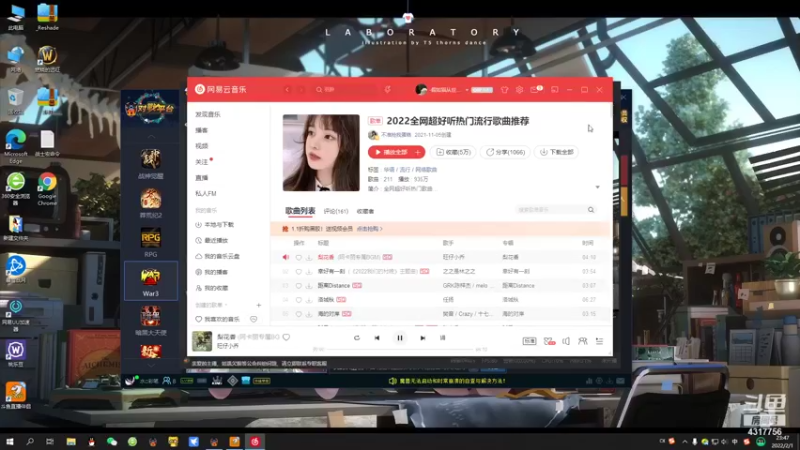Image resolution: width=800 pixels, height=450 pixels.
Task: Open 视频 in the sidebar
Action: (x=202, y=146)
